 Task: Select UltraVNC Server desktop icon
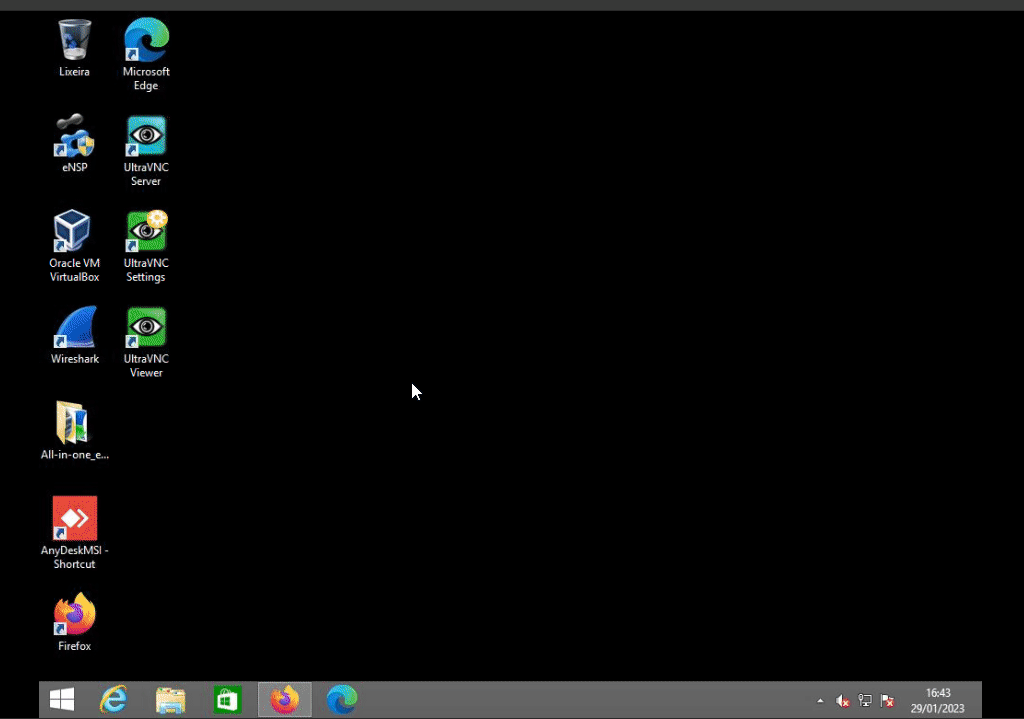(x=146, y=151)
